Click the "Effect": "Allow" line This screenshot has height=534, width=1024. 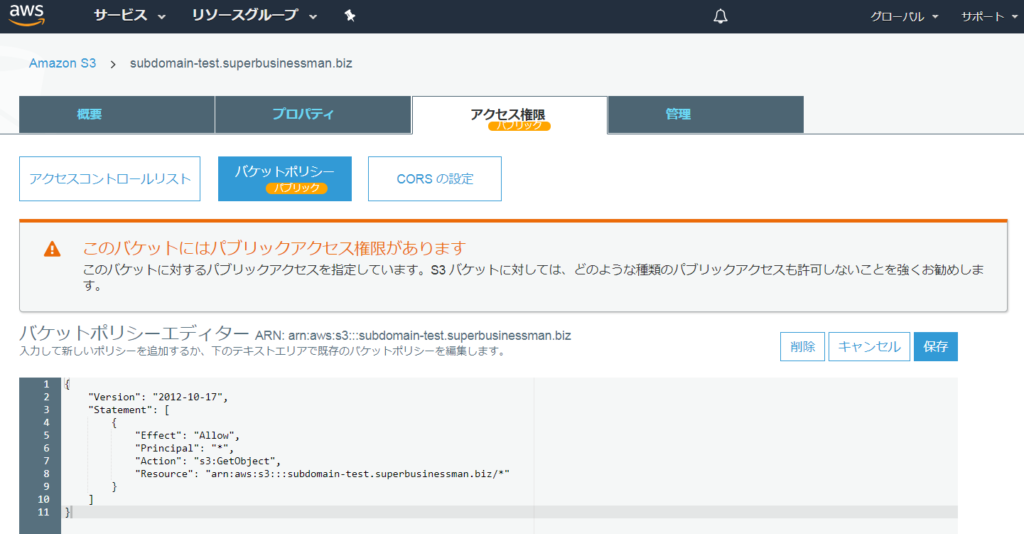[x=187, y=435]
